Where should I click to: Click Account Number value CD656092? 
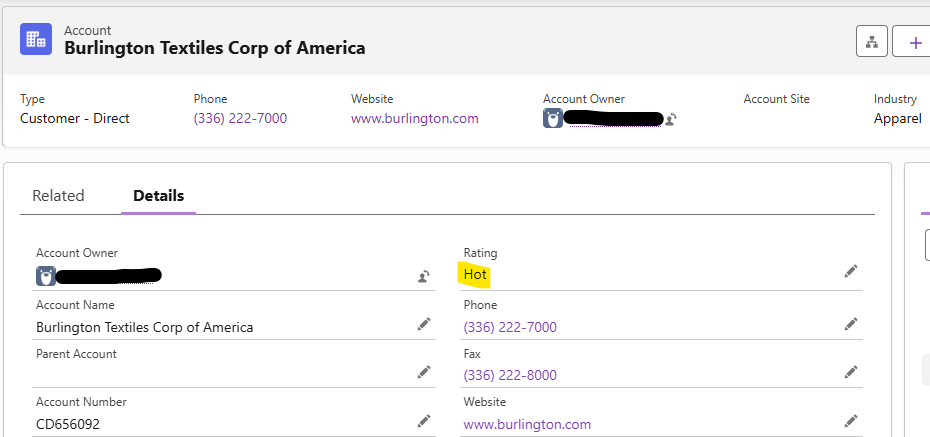(x=68, y=424)
